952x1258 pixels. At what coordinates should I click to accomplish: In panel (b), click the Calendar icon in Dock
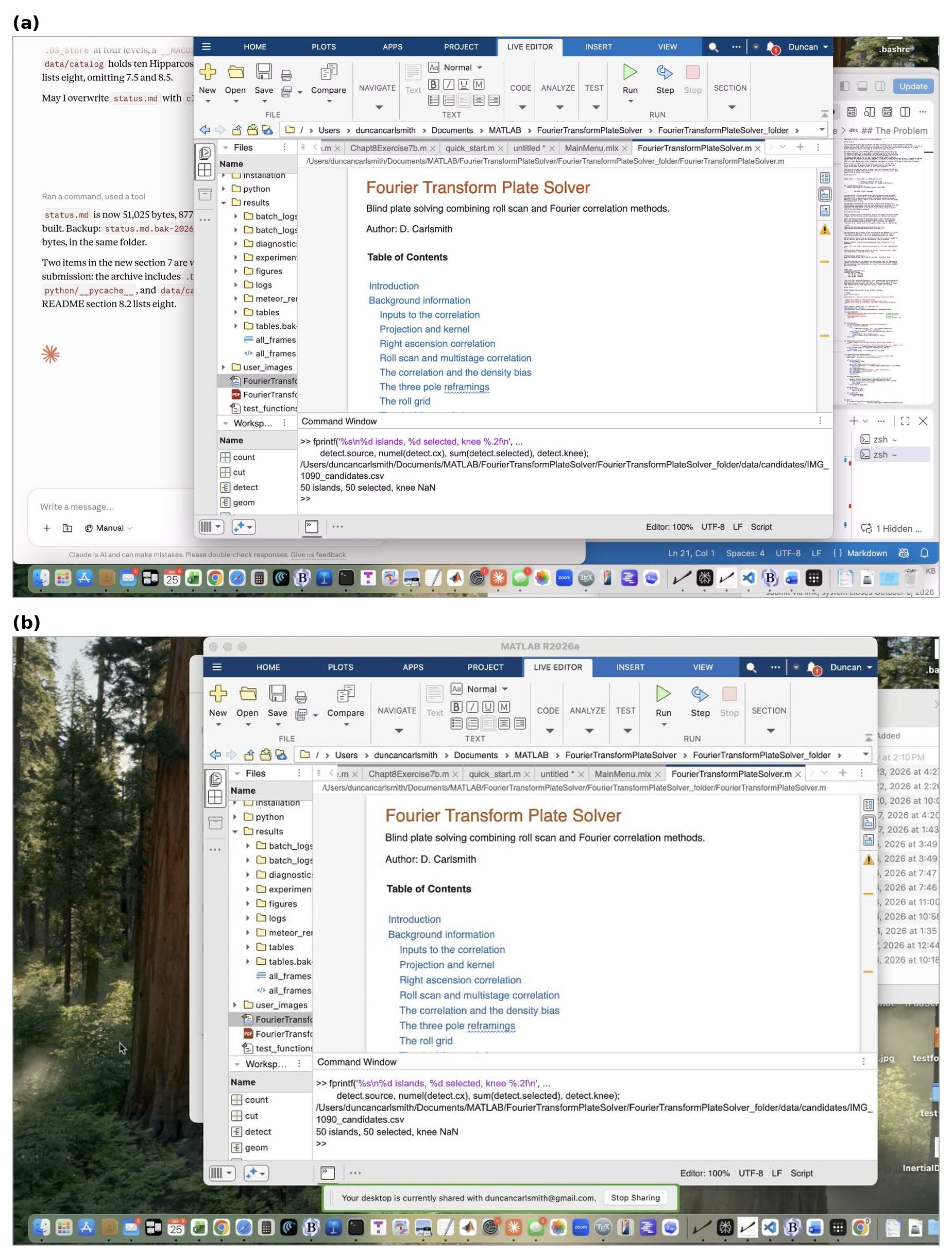pos(176,1228)
